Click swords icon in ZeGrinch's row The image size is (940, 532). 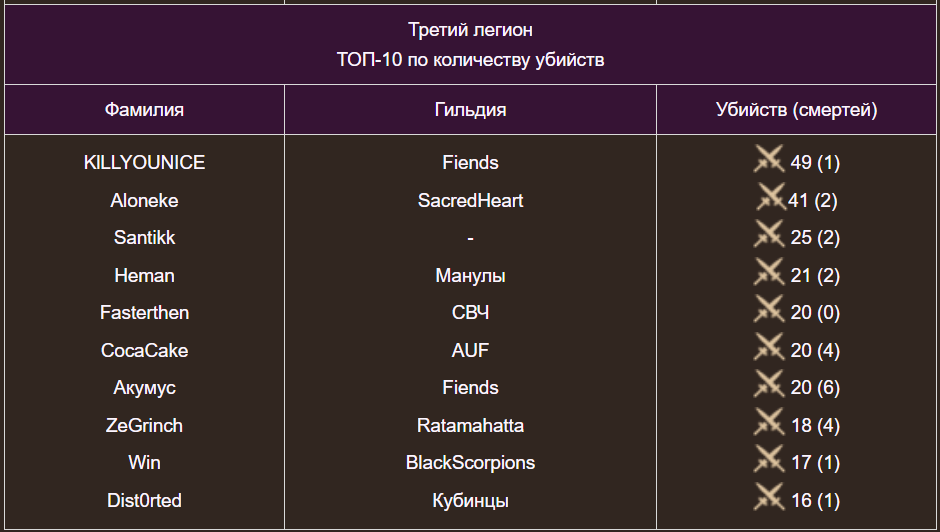769,423
